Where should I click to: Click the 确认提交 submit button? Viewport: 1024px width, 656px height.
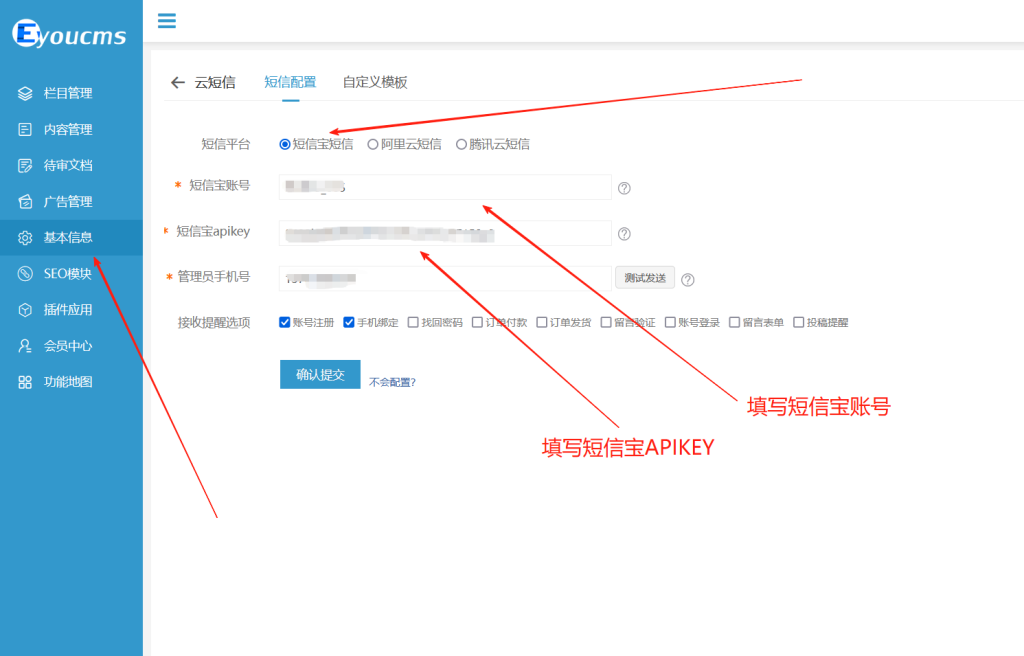(319, 374)
